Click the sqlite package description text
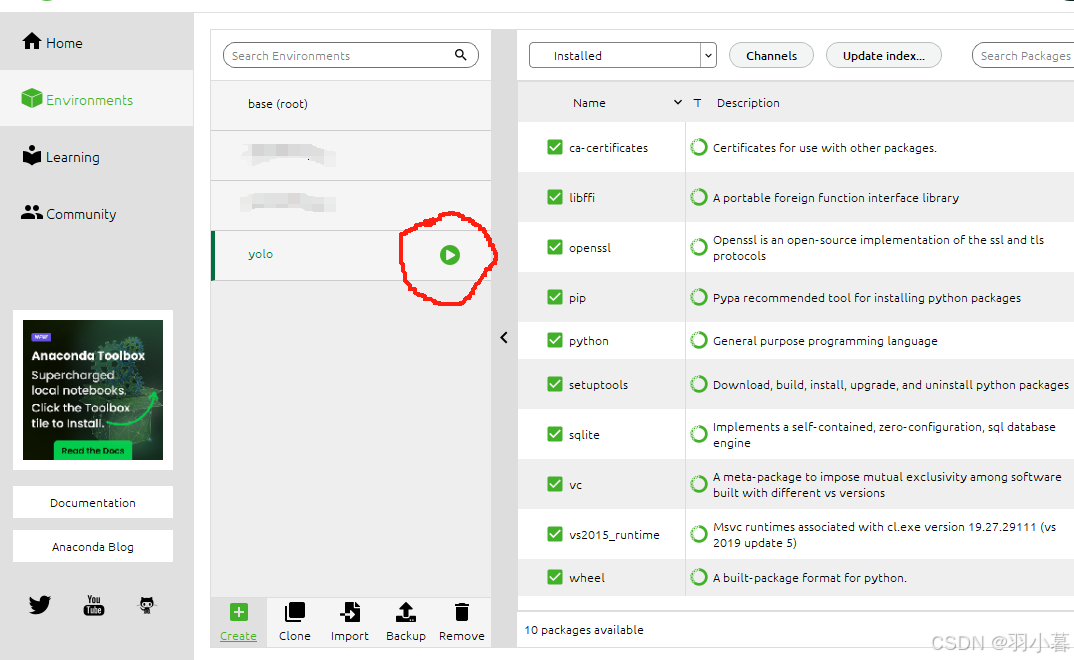 click(884, 435)
